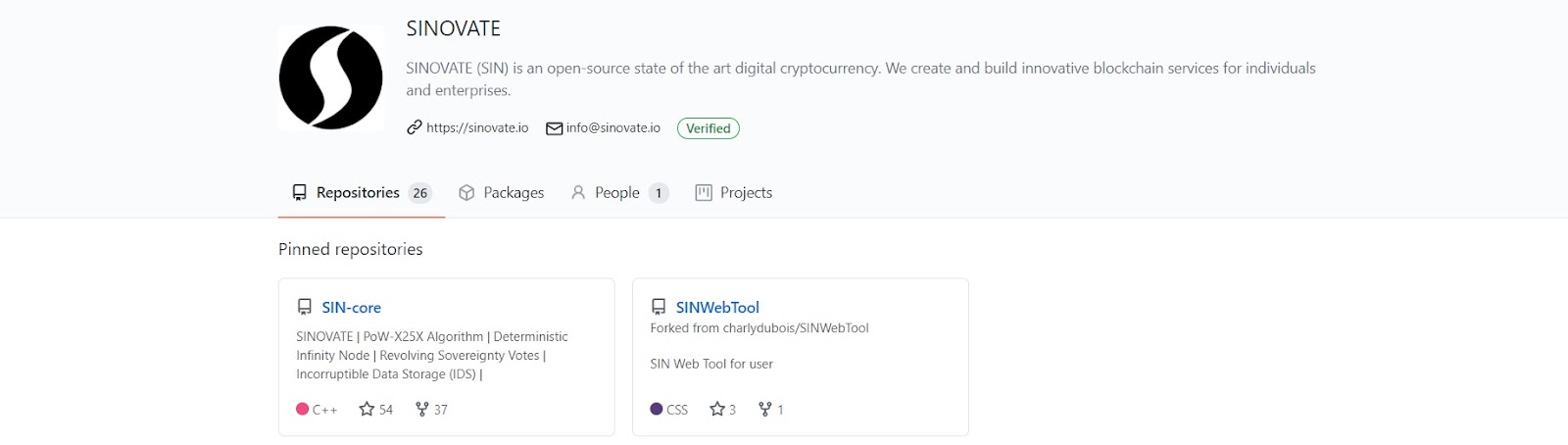Screen dimensions: 1568x445
Task: Click the C++ language color dot
Action: tap(303, 410)
